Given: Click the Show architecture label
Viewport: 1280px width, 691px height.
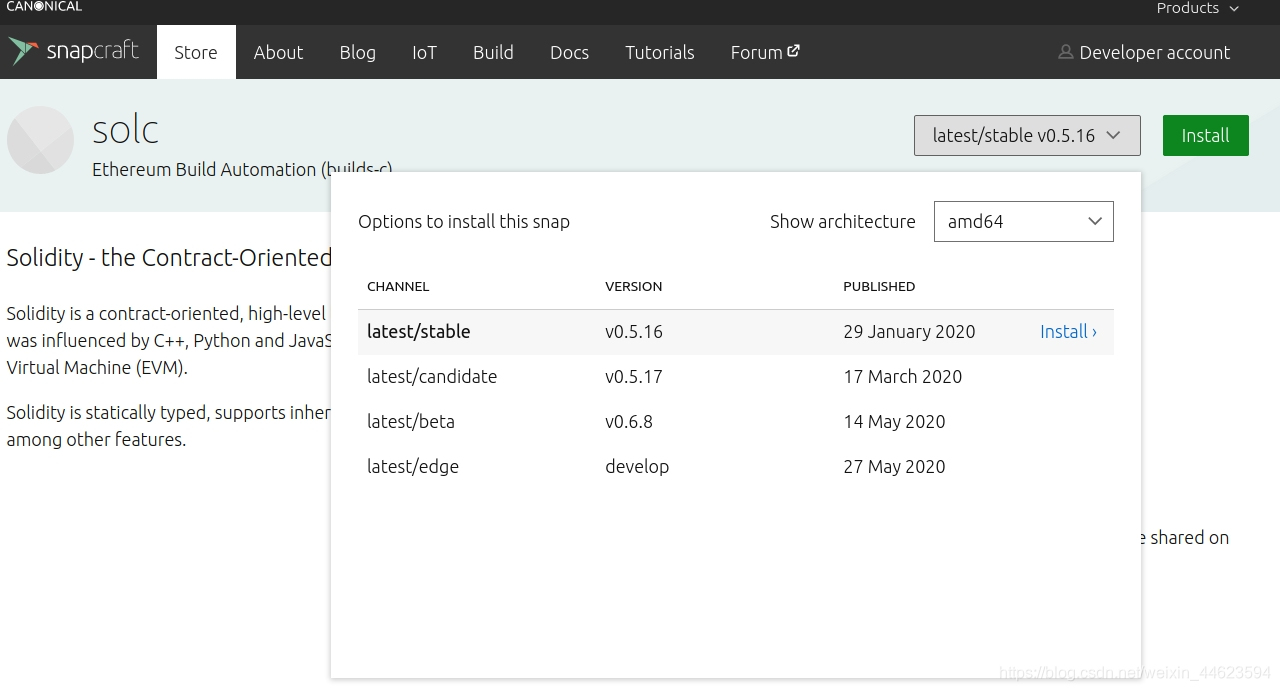Looking at the screenshot, I should coord(843,222).
